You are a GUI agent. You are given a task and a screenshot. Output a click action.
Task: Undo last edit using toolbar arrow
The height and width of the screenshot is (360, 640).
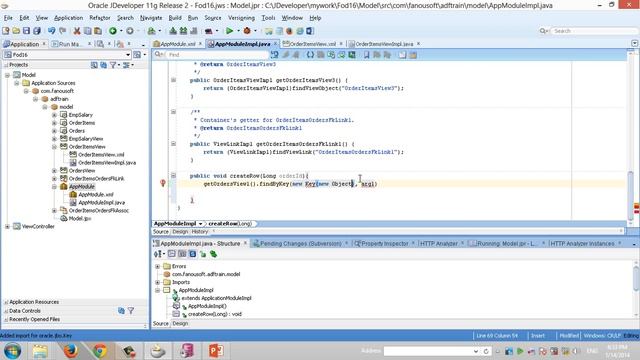[x=51, y=31]
